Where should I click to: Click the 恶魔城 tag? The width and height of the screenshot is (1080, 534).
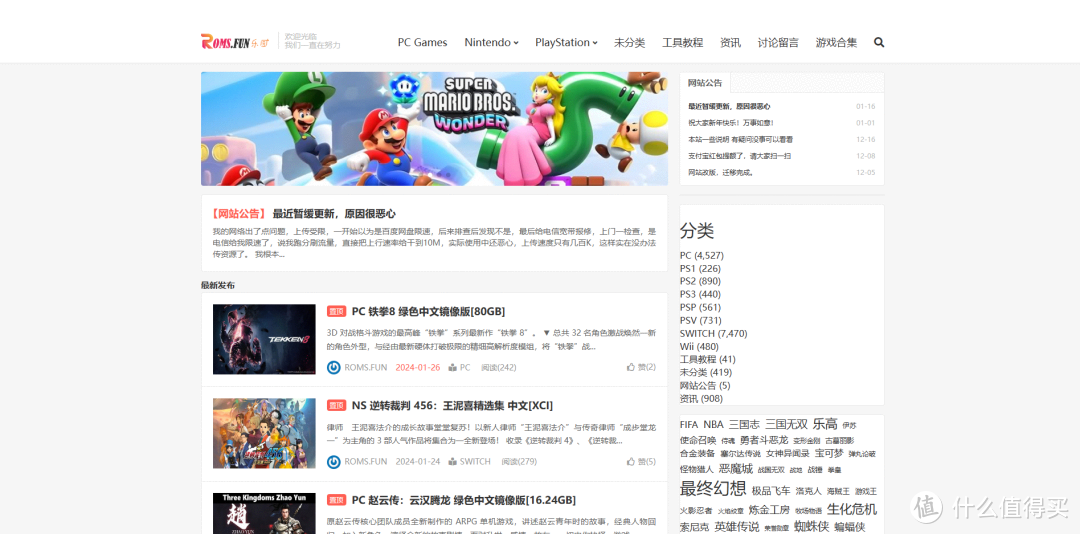click(736, 469)
